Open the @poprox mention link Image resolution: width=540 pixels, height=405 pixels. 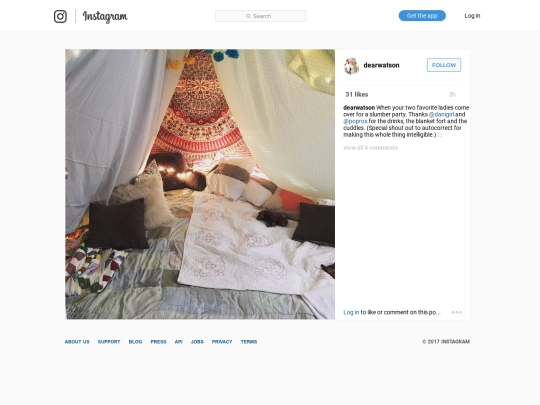click(355, 121)
